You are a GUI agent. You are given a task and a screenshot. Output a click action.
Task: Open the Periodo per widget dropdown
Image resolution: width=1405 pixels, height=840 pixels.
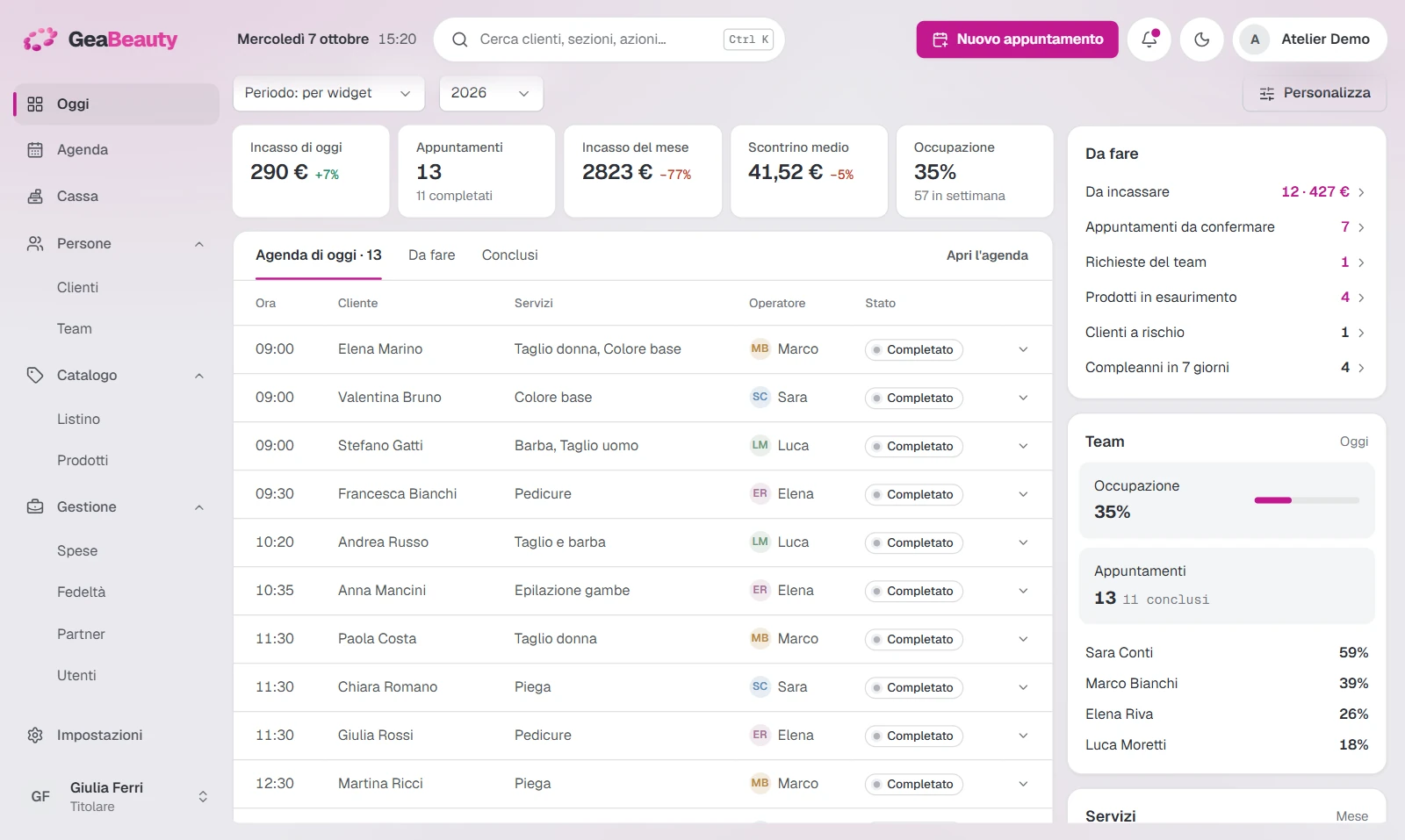(x=328, y=93)
